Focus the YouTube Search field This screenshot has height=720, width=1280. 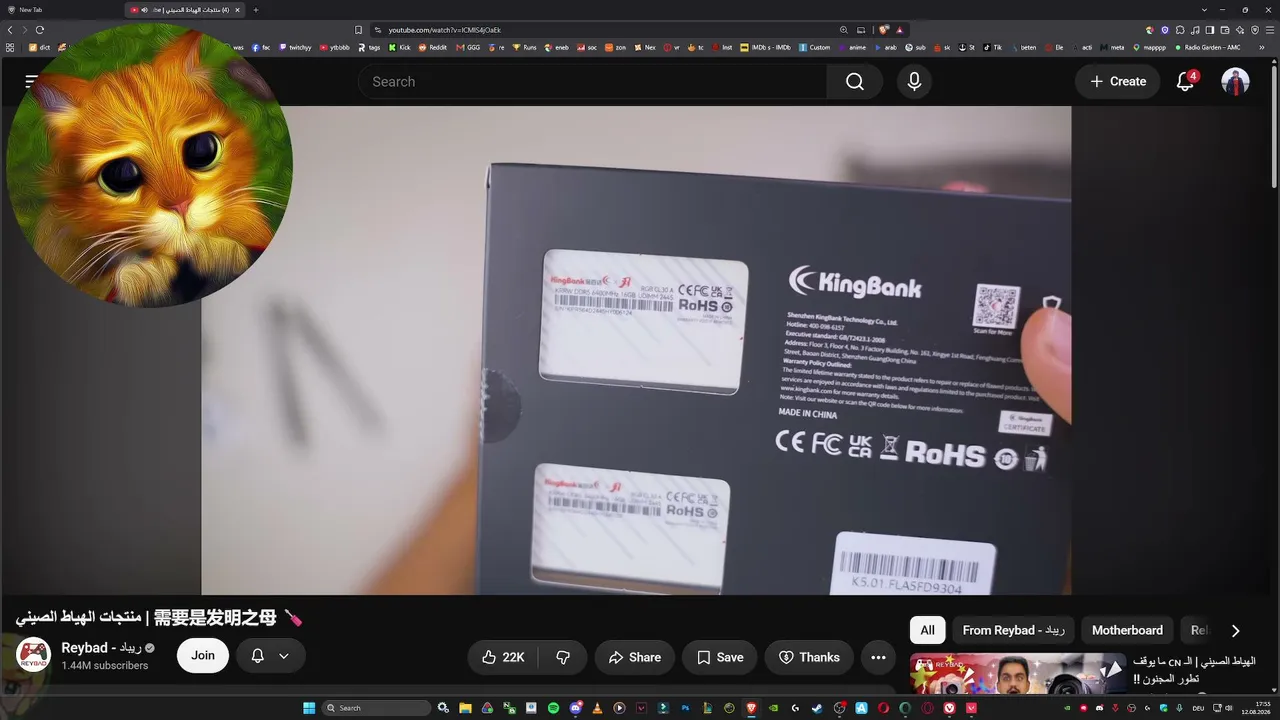point(592,82)
